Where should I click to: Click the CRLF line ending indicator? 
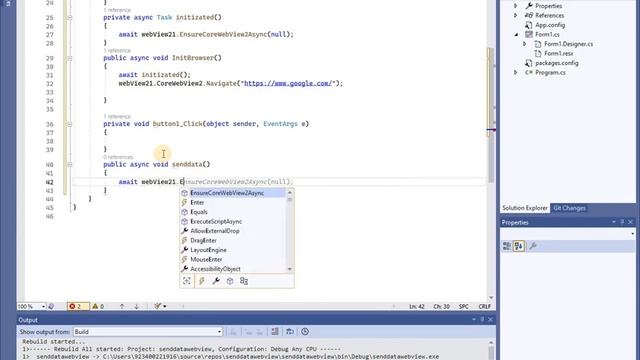coord(484,307)
